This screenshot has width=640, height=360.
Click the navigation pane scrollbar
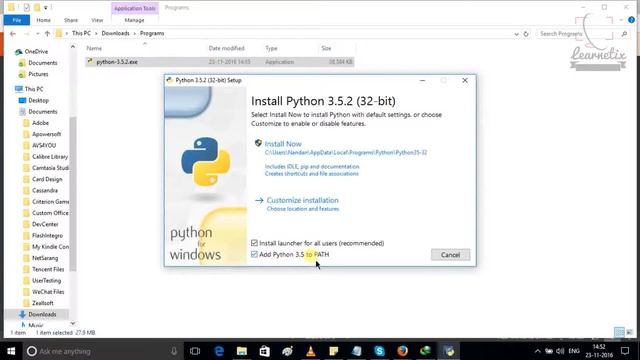pyautogui.click(x=73, y=194)
